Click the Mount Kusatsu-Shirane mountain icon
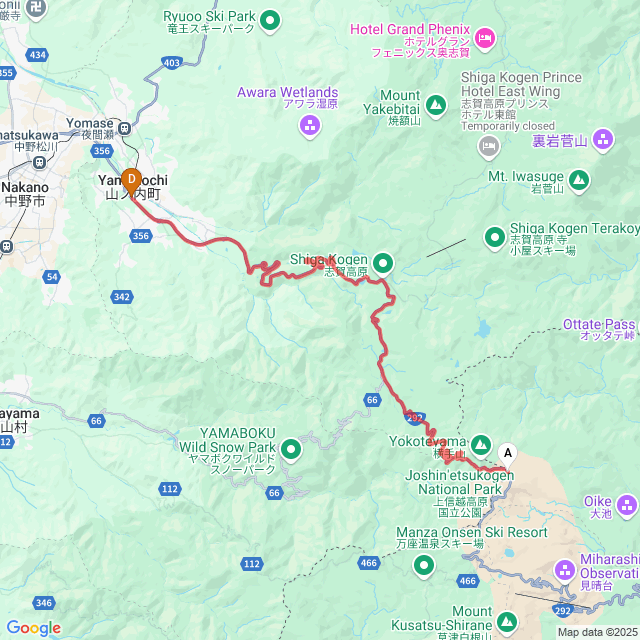 [x=507, y=623]
